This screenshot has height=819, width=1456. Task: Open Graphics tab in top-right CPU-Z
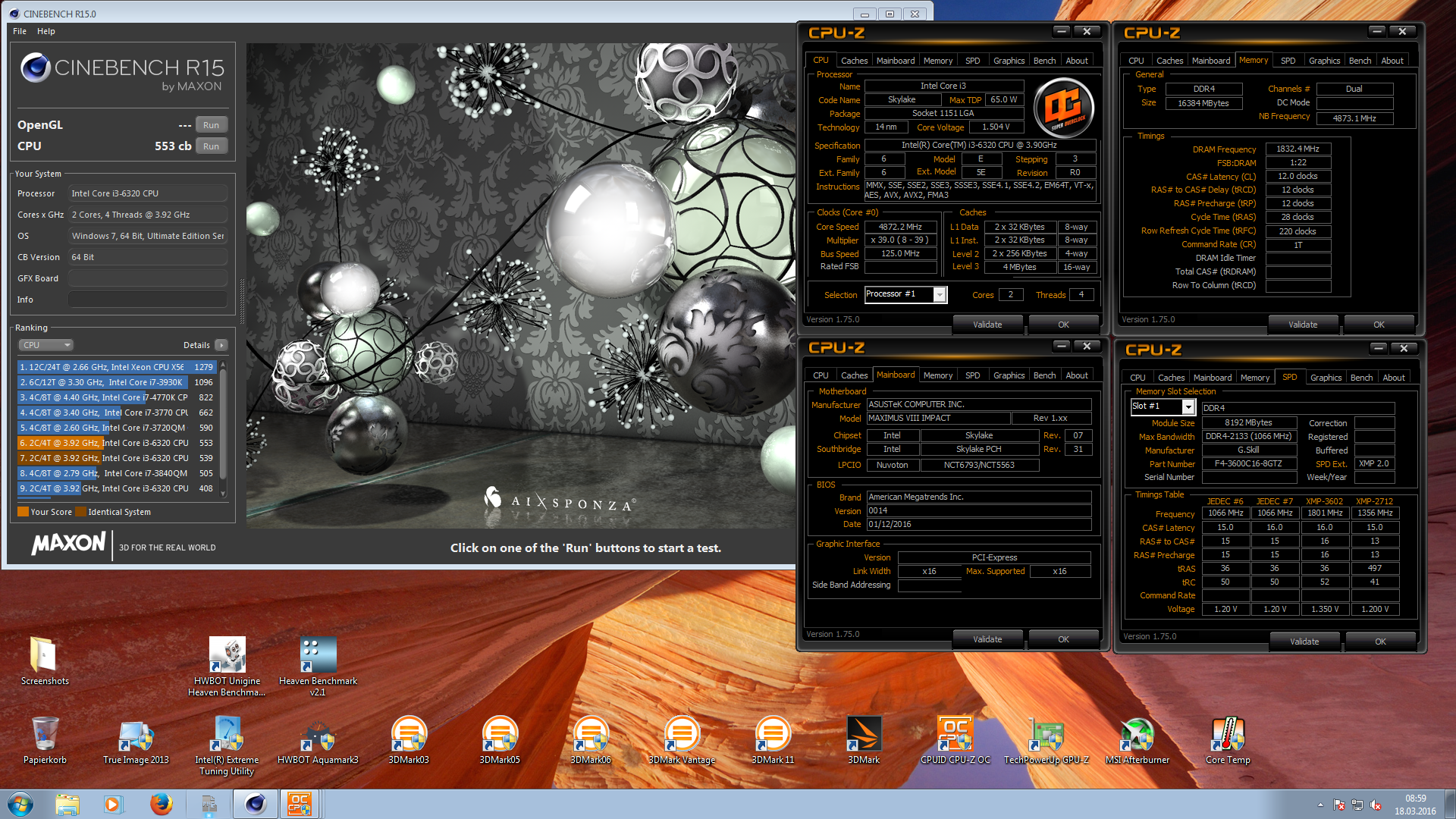[1324, 61]
